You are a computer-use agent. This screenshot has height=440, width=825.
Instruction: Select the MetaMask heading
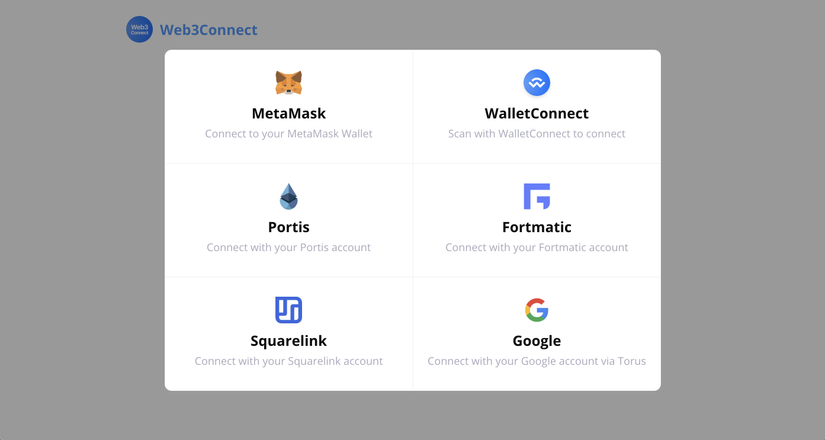click(x=289, y=113)
